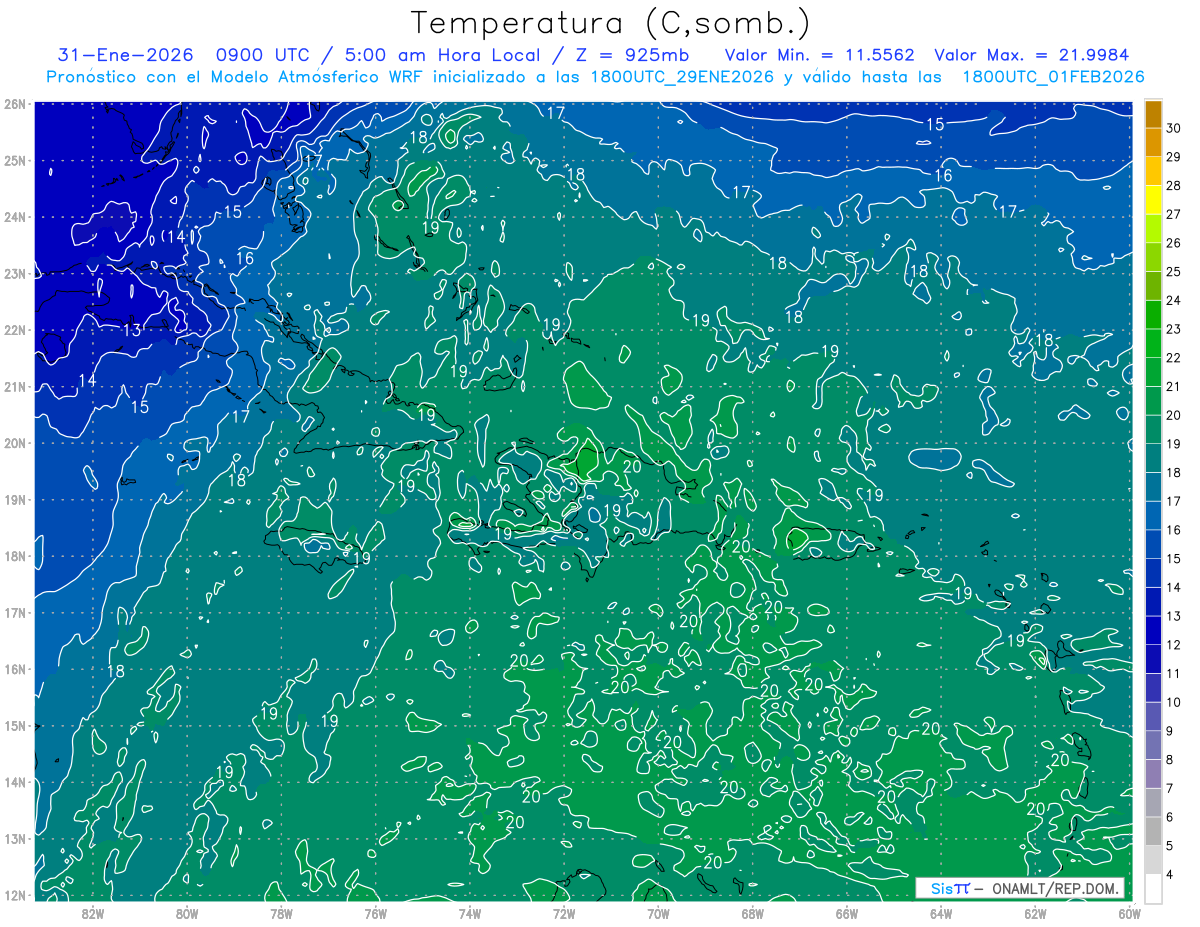Click the 'ONAMLT/REP.DOM.' logo box

1020,888
